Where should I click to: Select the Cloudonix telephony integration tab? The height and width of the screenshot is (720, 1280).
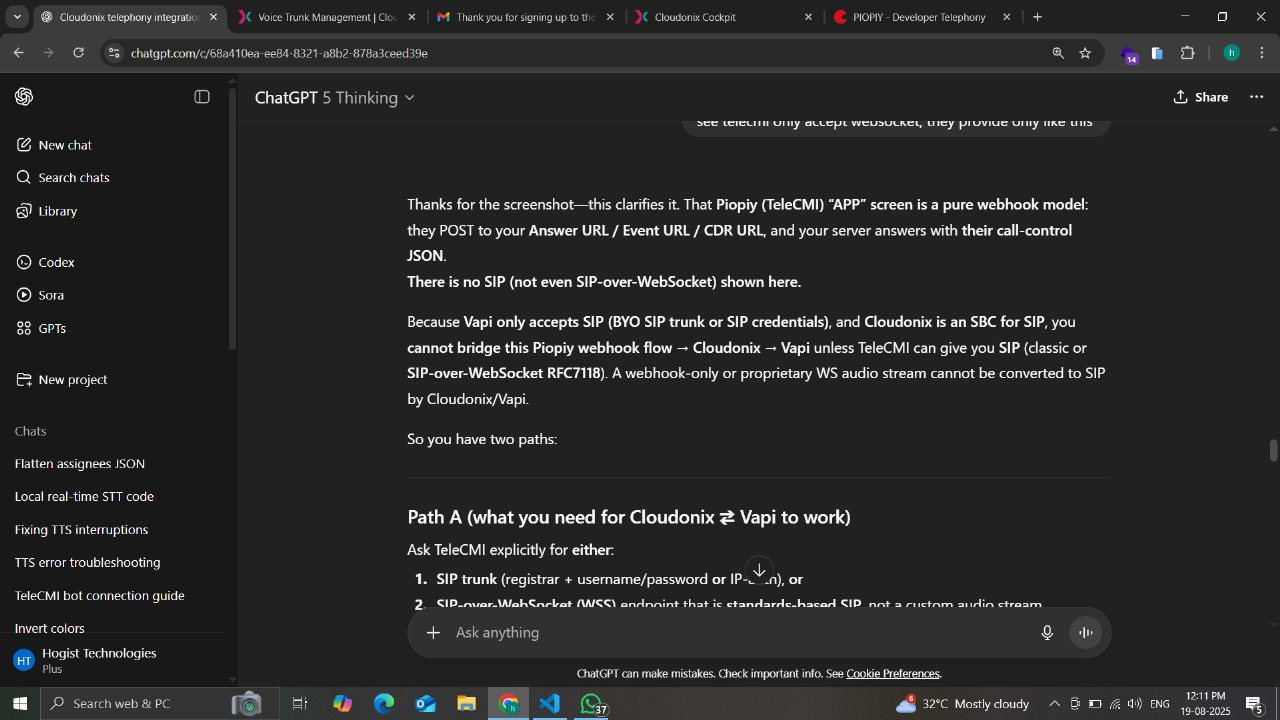click(x=128, y=17)
